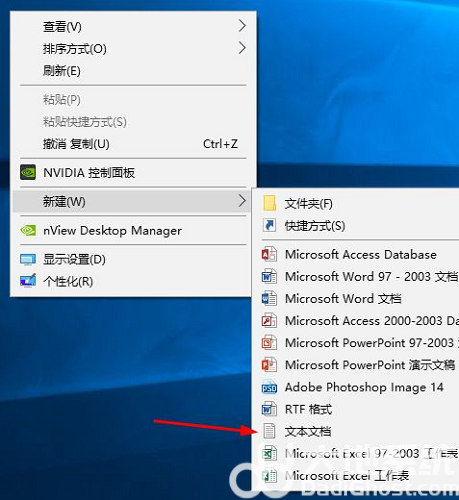Click the PowerPoint 97-2003 icon
Screen dimensions: 459x500
269,343
